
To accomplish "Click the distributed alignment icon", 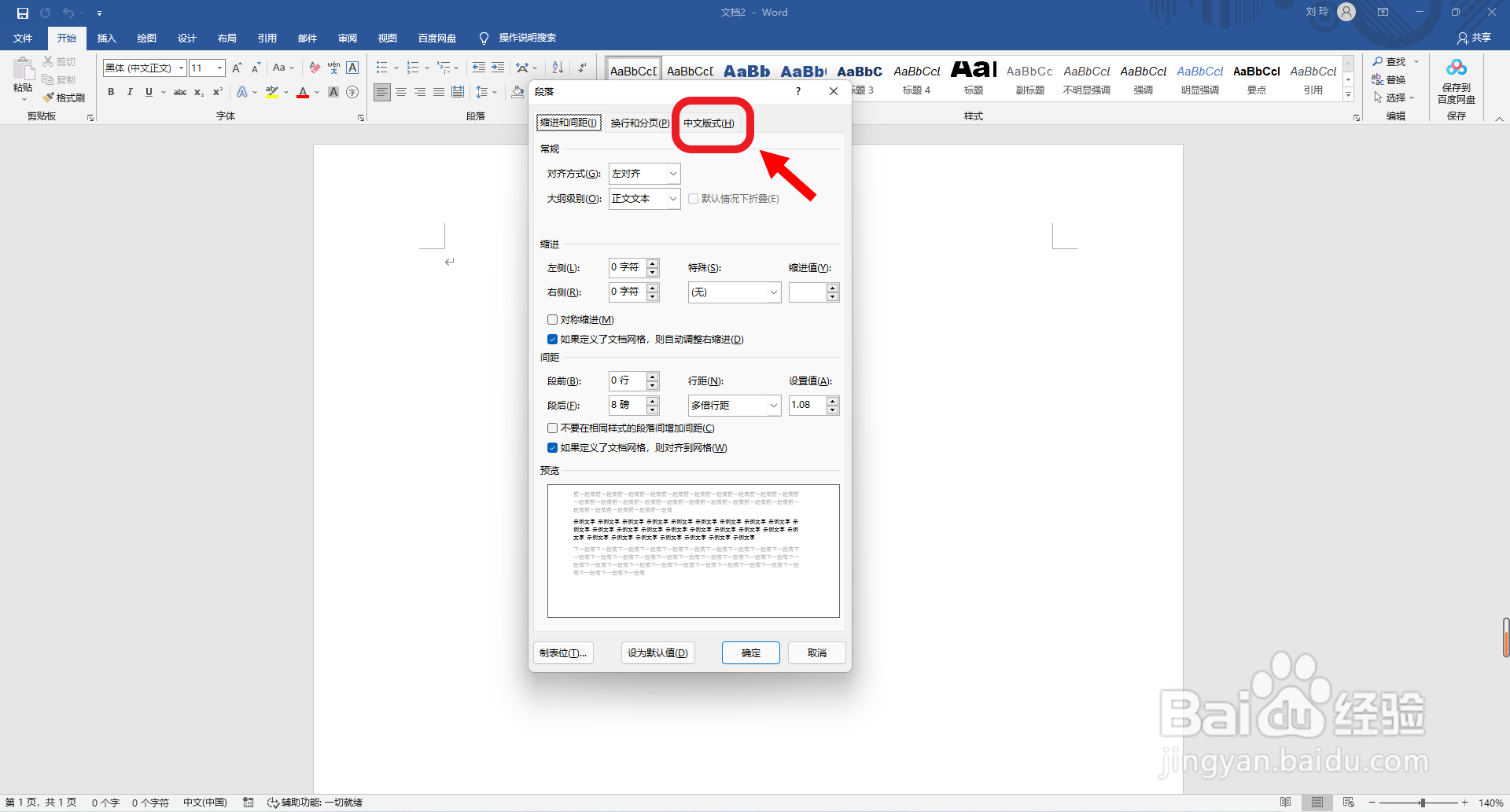I will coord(458,93).
